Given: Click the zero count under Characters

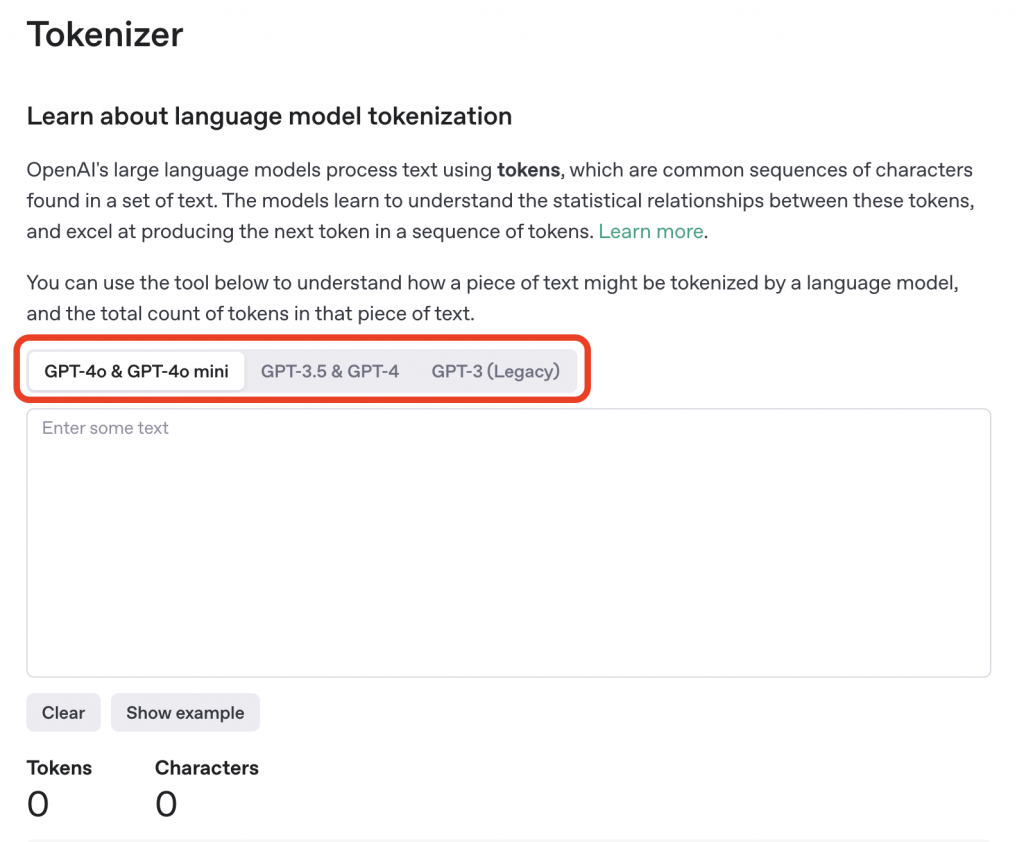Looking at the screenshot, I should coord(166,804).
